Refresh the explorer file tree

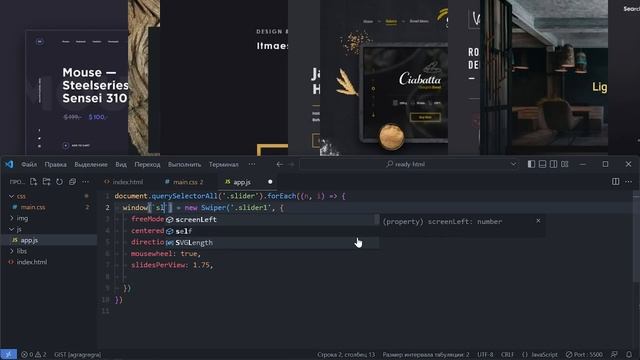[60, 182]
